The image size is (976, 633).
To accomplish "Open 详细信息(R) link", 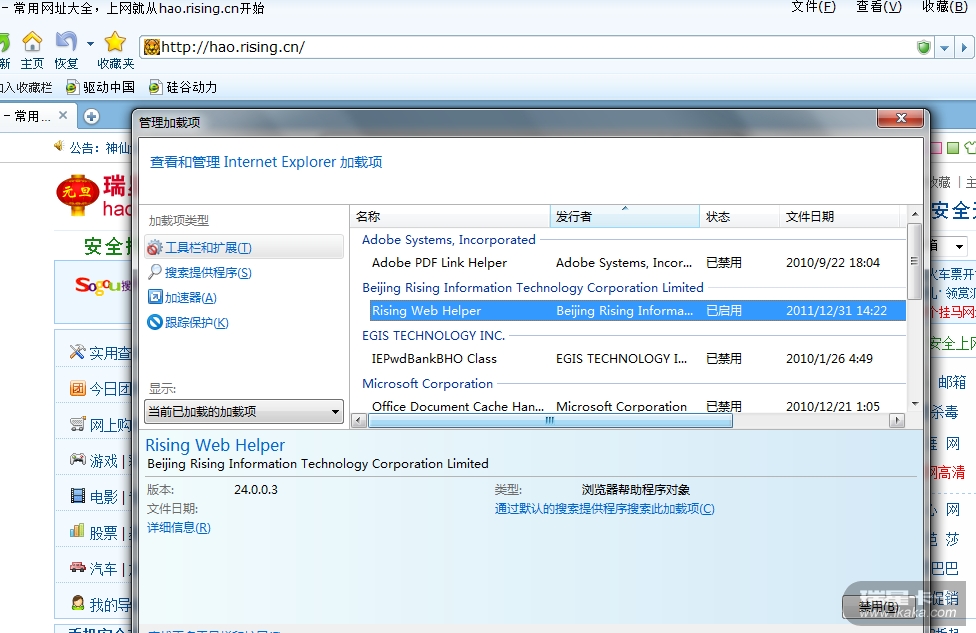I will 179,528.
